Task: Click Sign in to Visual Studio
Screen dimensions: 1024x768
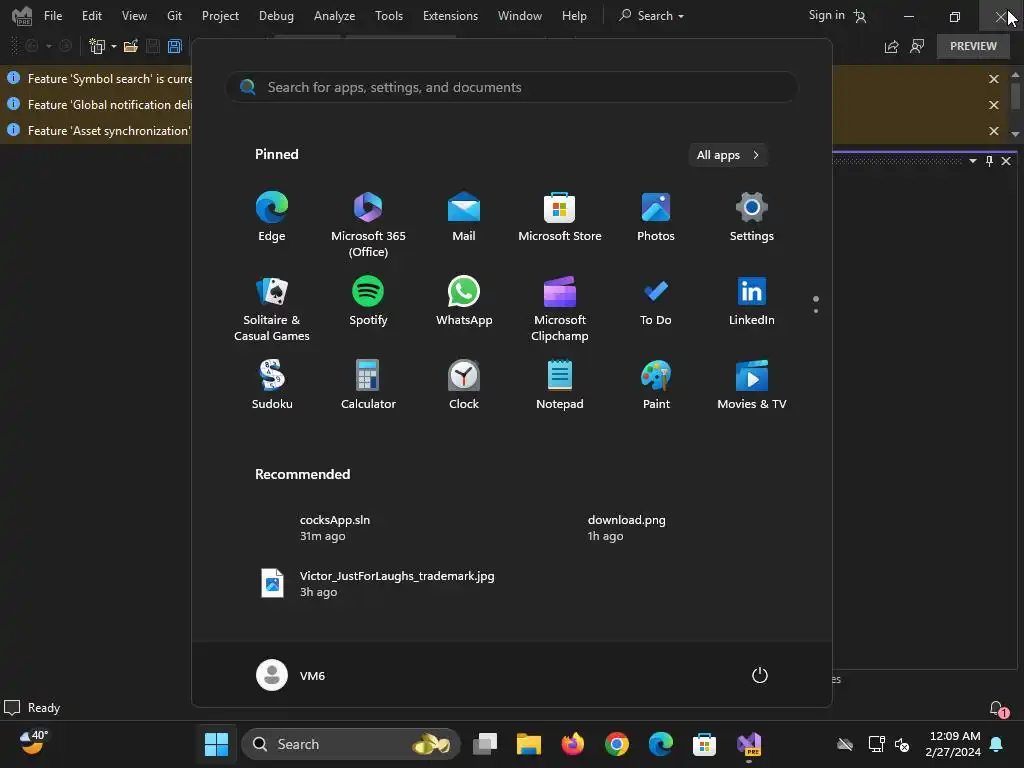Action: tap(837, 16)
